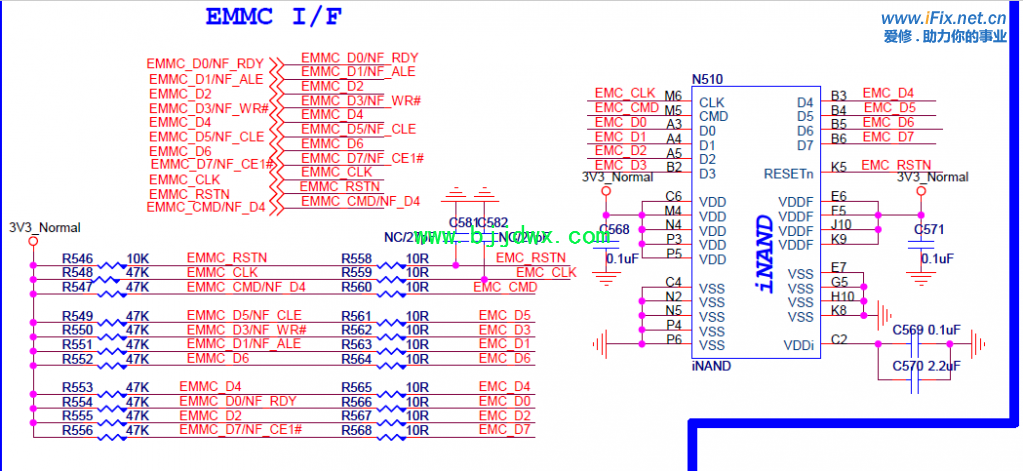Click the EMC_RSTN net label at pin K5
1023x471 pixels.
click(896, 165)
